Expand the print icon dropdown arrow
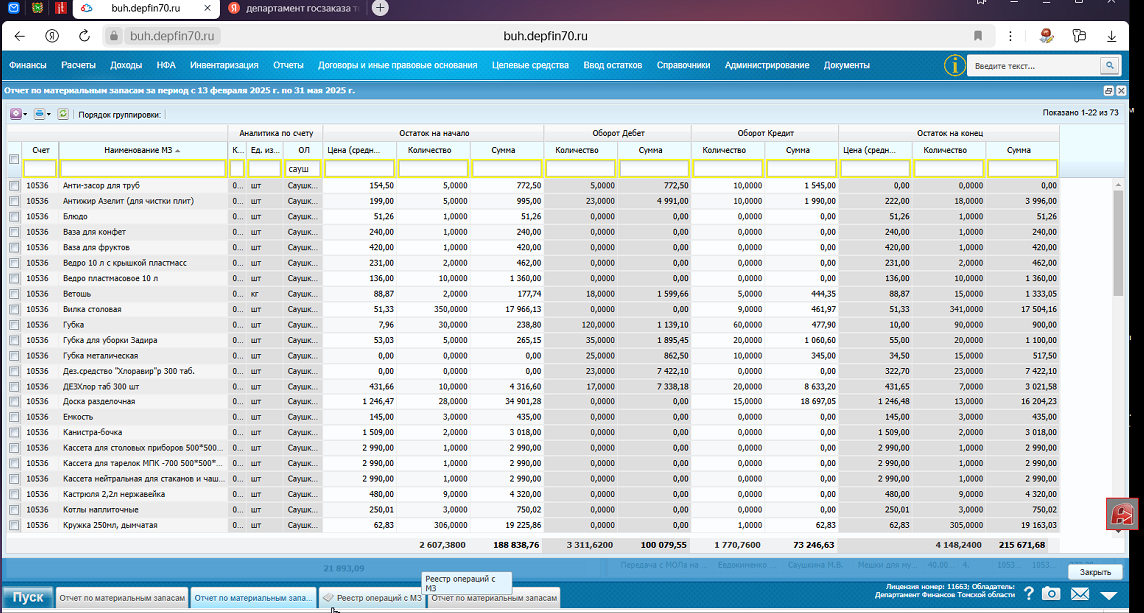This screenshot has width=1144, height=613. (49, 115)
